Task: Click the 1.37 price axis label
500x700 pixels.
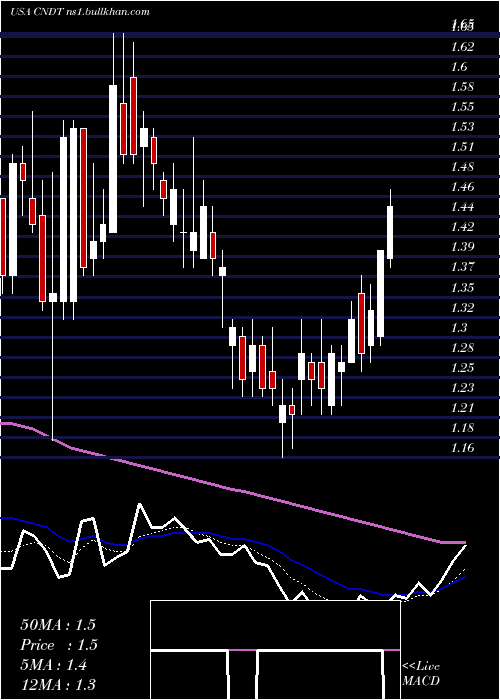Action: (462, 267)
